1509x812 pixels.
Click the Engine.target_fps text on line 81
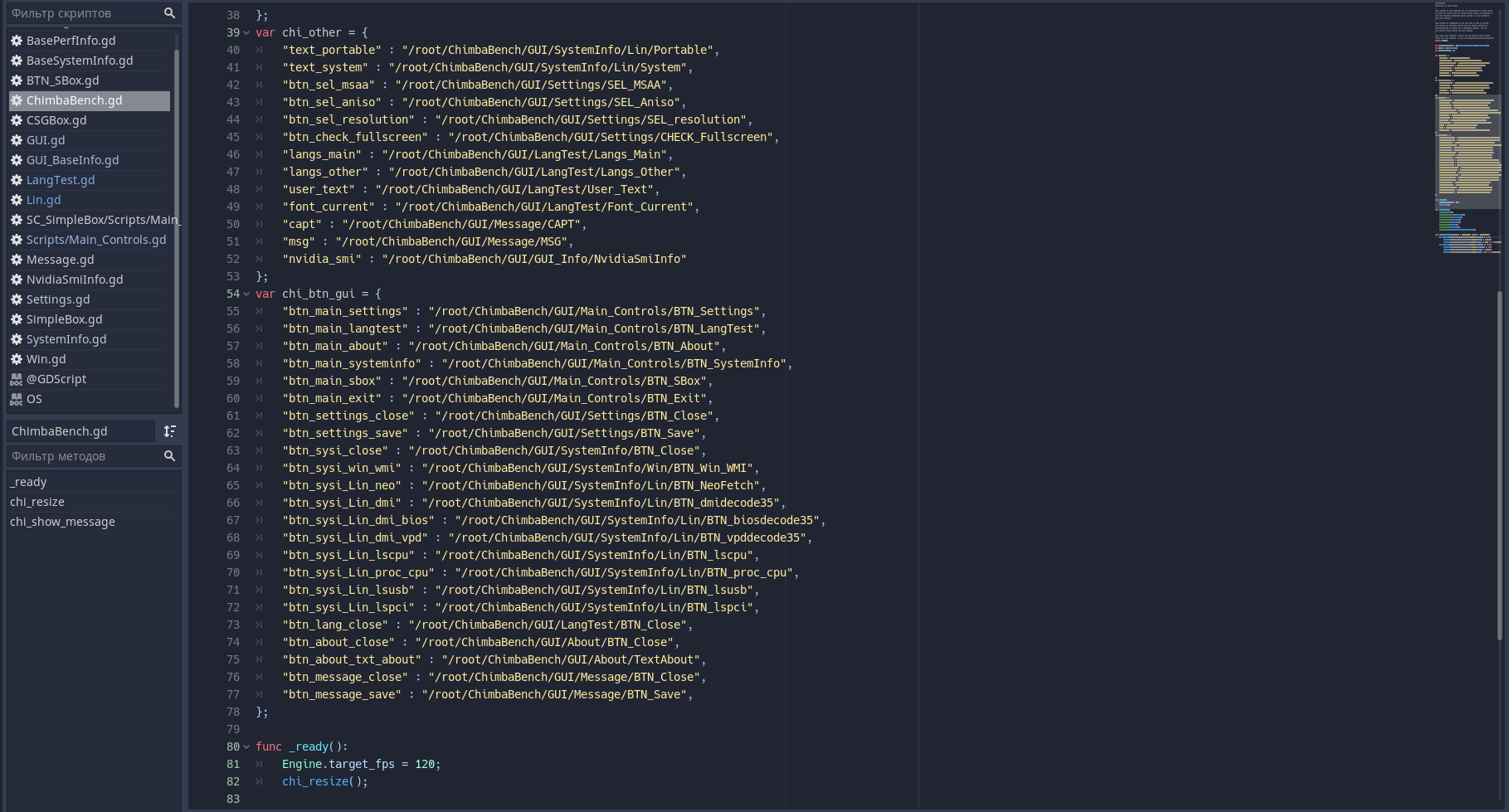click(x=338, y=765)
